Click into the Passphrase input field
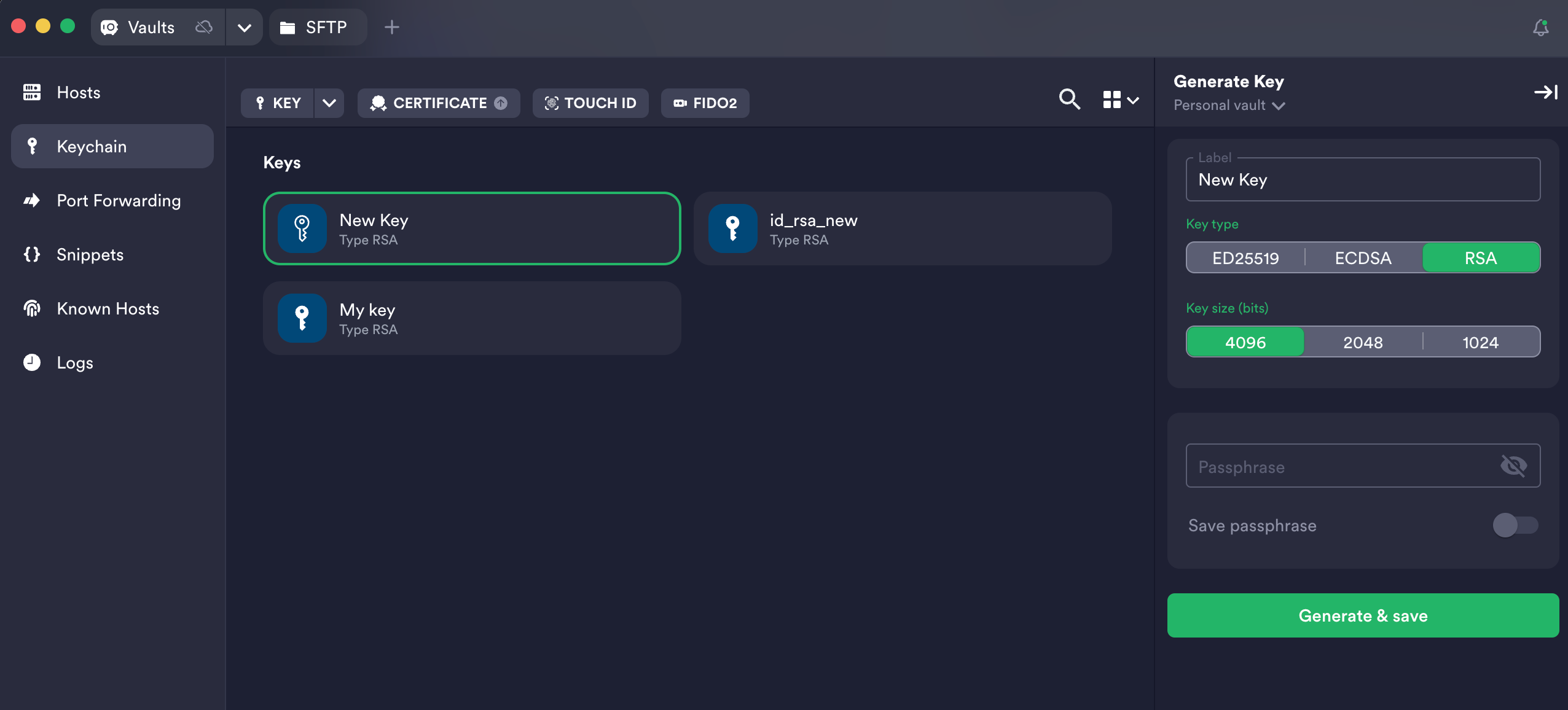The width and height of the screenshot is (1568, 710). tap(1339, 466)
